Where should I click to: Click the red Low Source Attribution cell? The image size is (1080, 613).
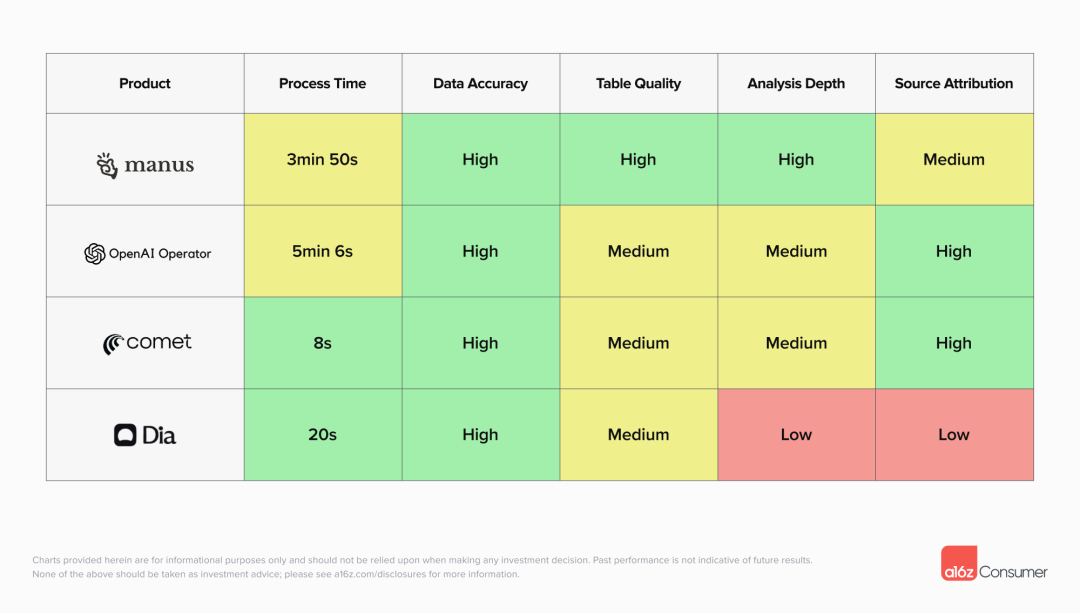pyautogui.click(x=954, y=435)
